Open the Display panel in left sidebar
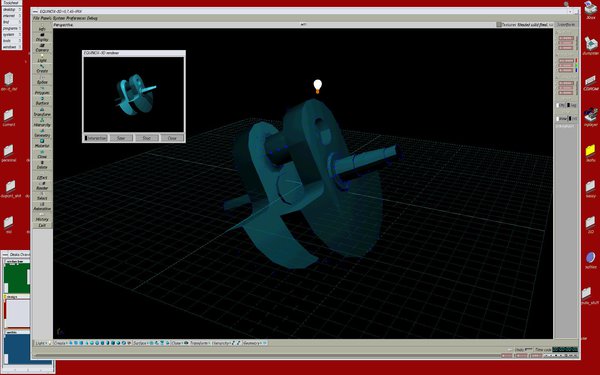The image size is (600, 375). [42, 38]
